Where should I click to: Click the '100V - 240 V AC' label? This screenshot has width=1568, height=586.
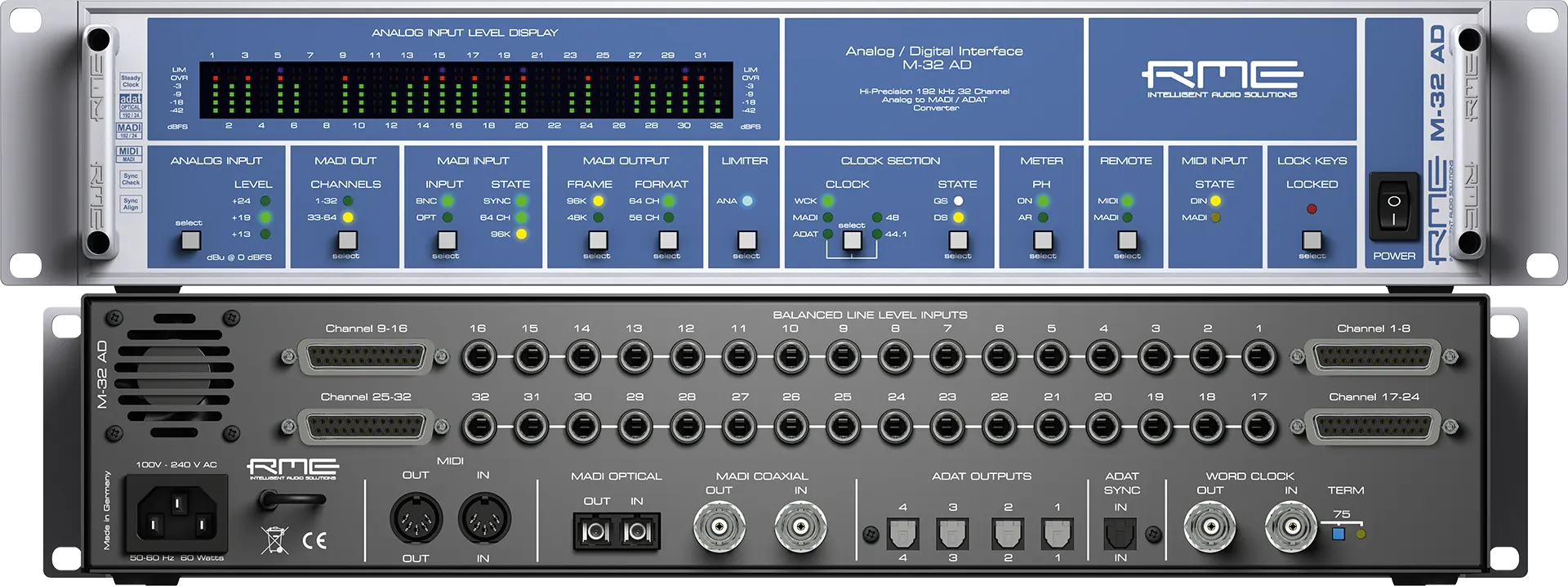point(176,464)
